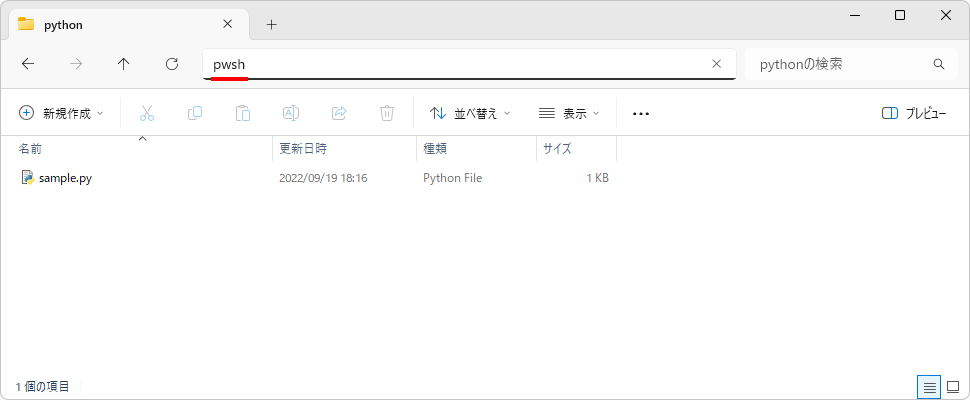Go back with the left arrow
Viewport: 970px width, 400px height.
tap(28, 64)
